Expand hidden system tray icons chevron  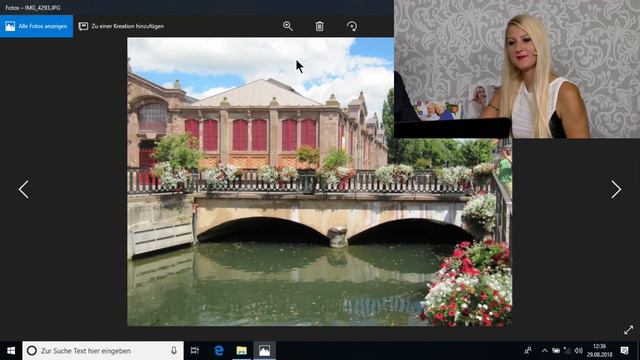(544, 351)
